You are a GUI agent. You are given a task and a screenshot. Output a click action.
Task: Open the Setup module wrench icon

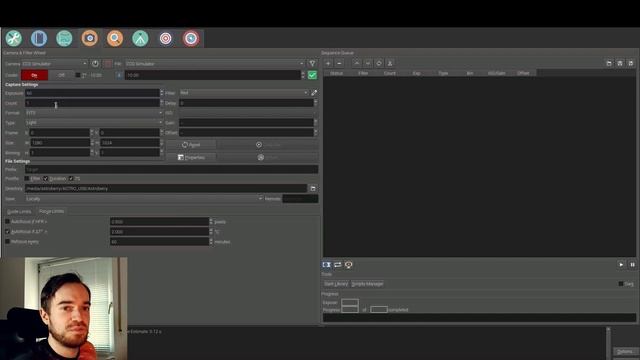13,38
